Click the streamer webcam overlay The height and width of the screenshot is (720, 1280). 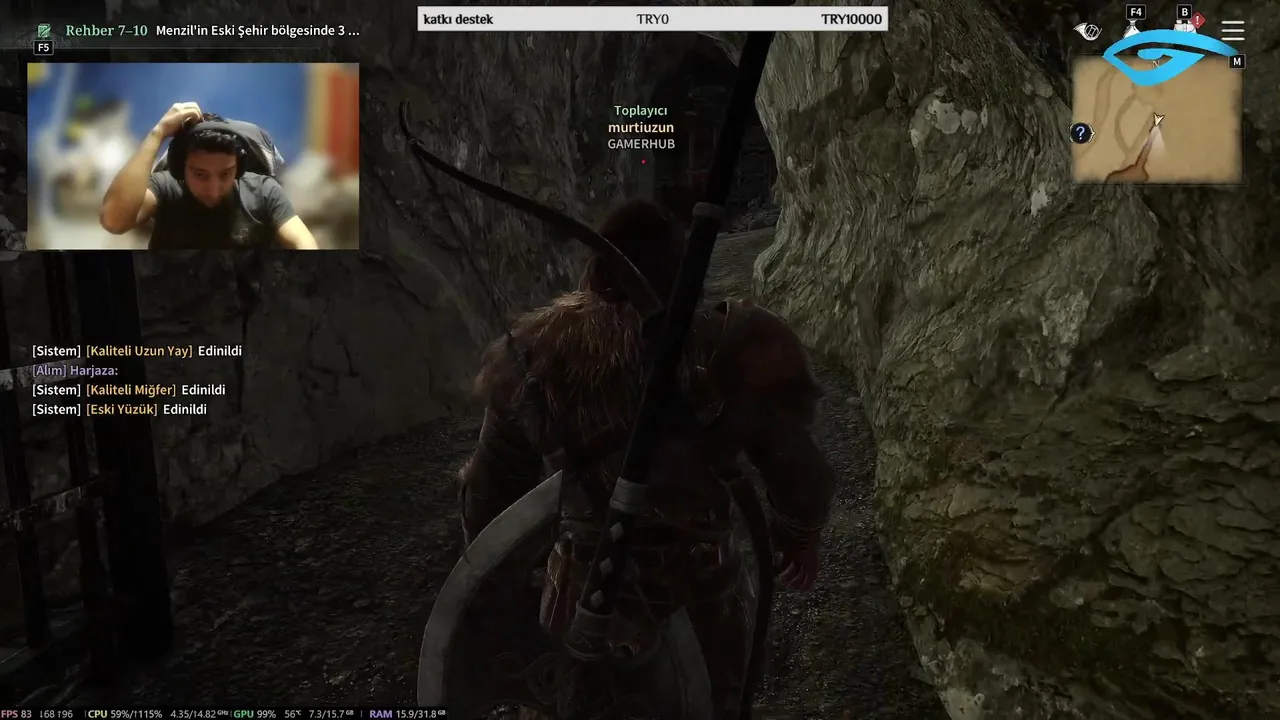pyautogui.click(x=193, y=156)
